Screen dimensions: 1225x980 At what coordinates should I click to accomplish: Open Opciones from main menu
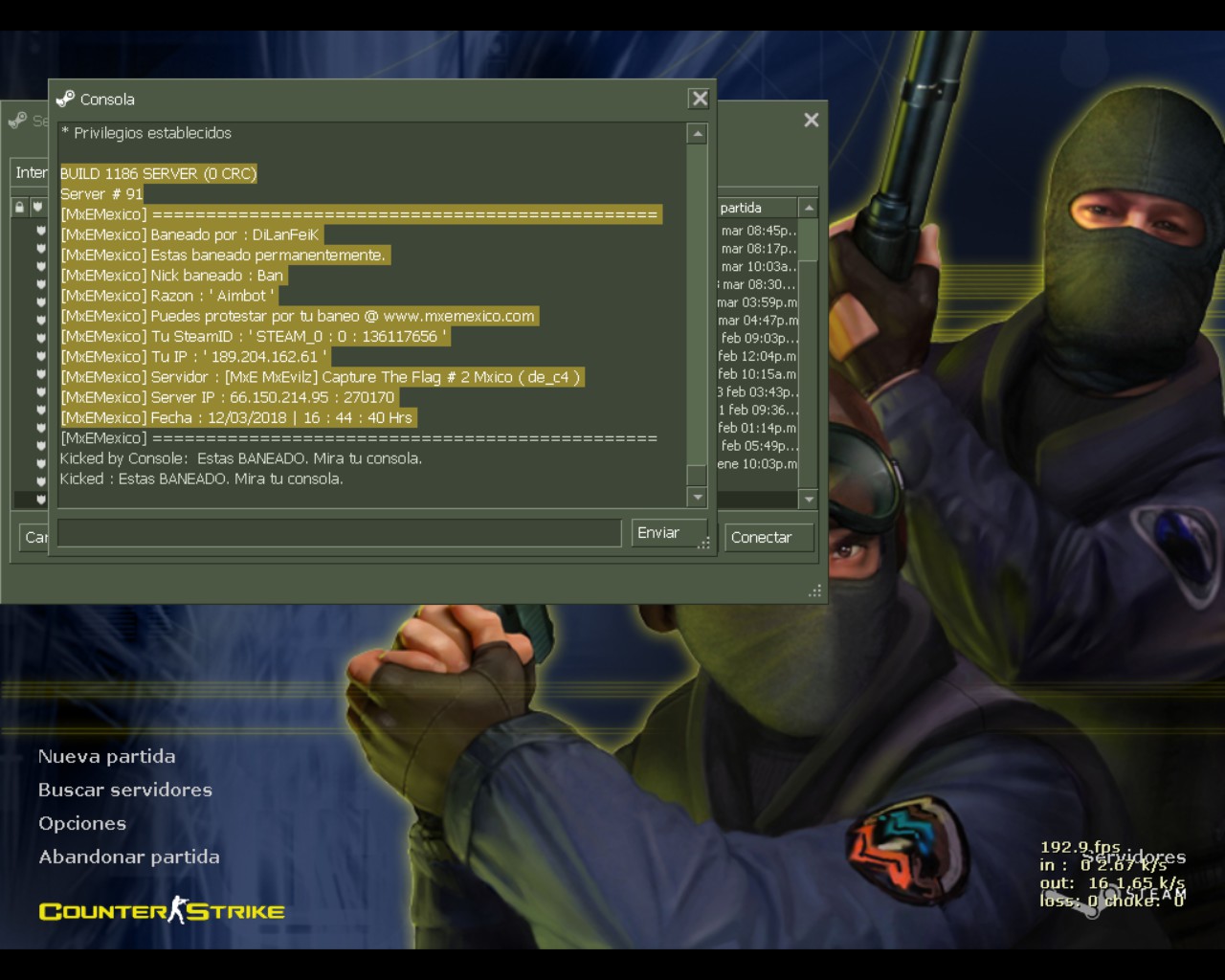coord(81,823)
